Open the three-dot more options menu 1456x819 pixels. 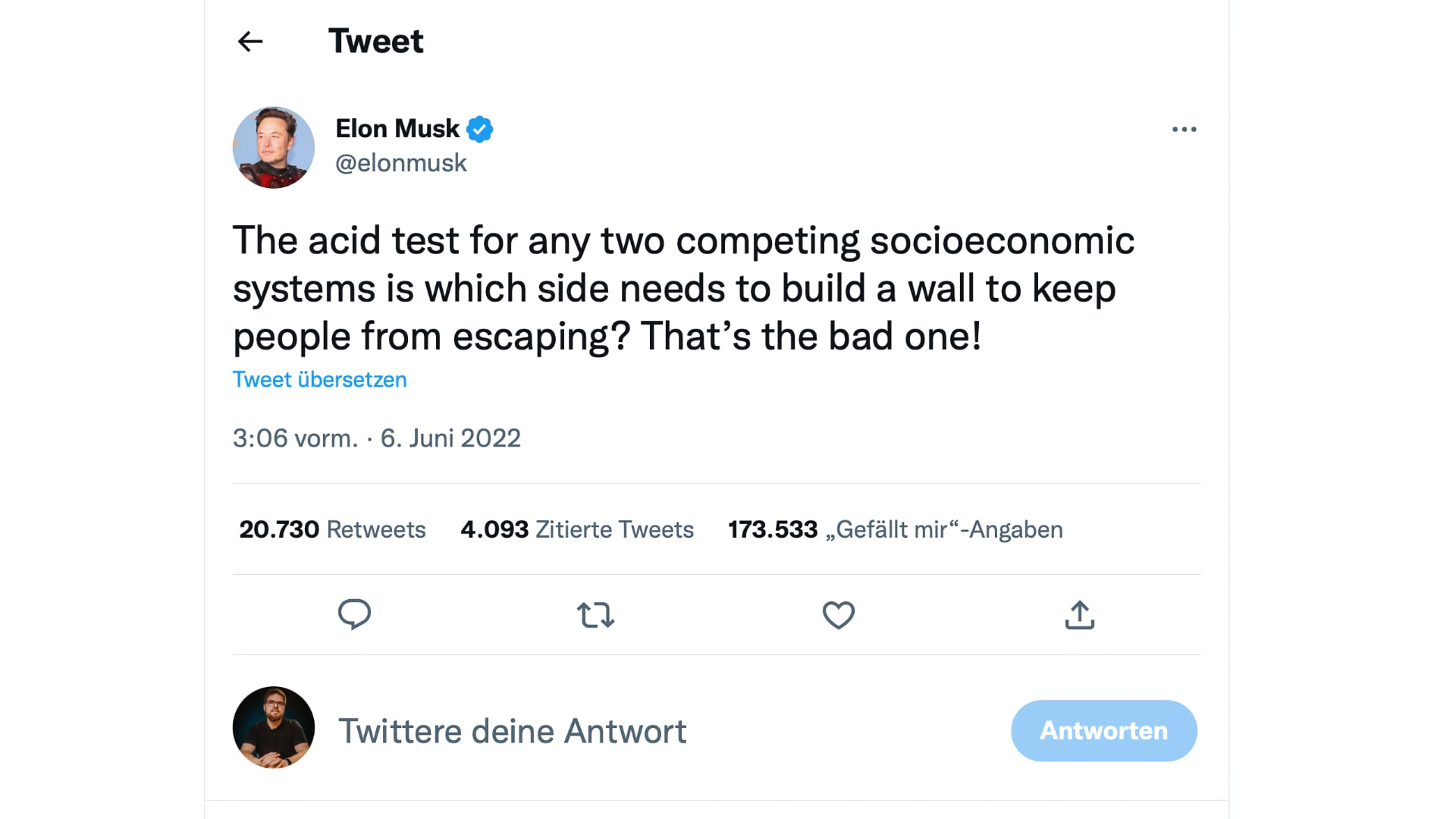pyautogui.click(x=1184, y=130)
